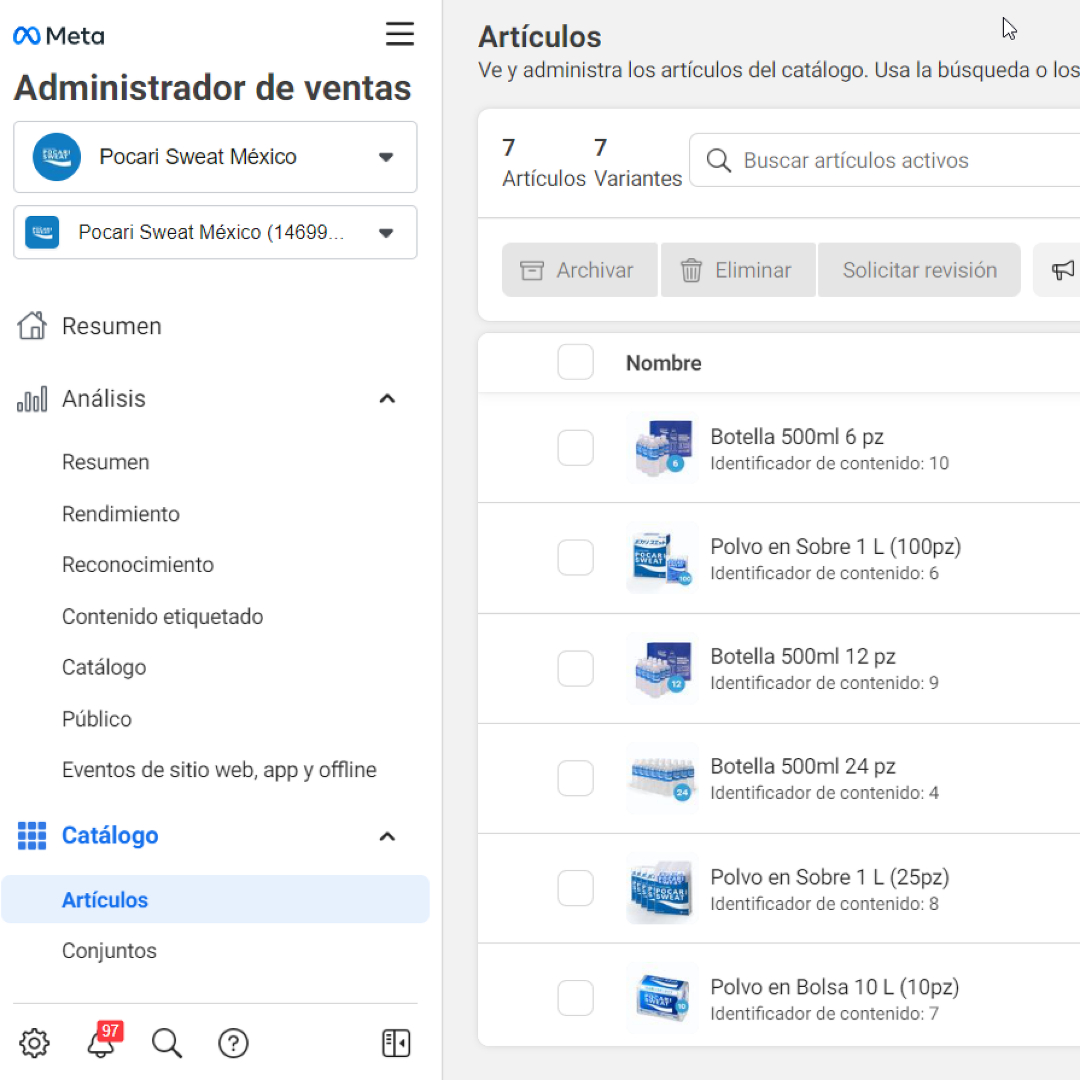Open Polvo en Bolsa 10 L thumbnail
The width and height of the screenshot is (1080, 1080).
[662, 999]
